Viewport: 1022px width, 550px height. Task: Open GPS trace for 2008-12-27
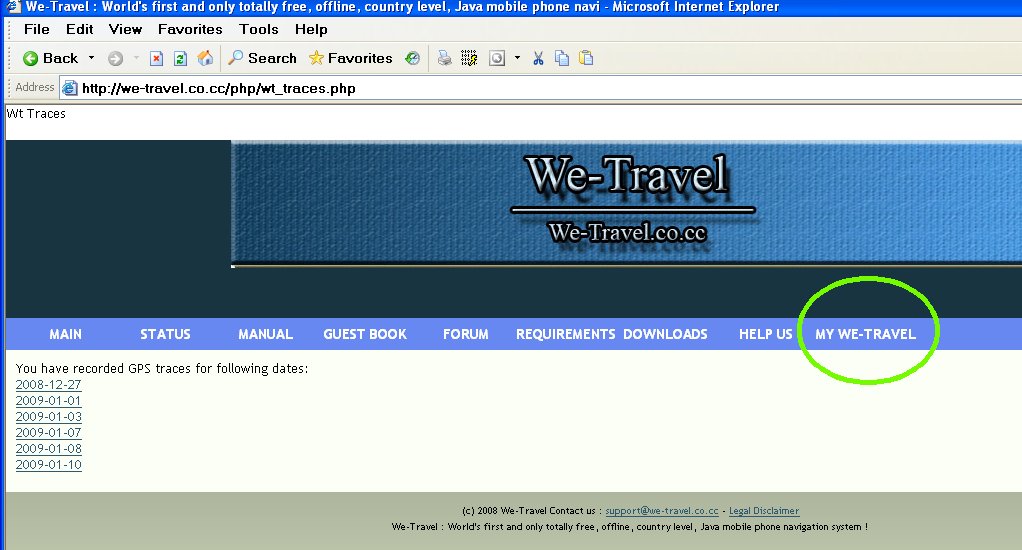pyautogui.click(x=49, y=384)
